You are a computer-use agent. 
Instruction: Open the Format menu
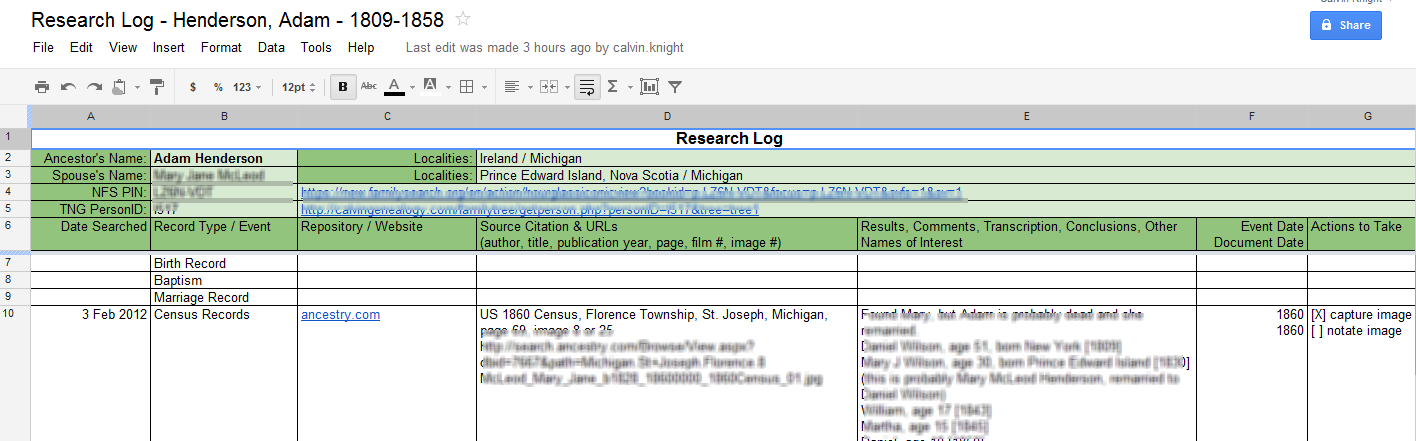coord(221,47)
